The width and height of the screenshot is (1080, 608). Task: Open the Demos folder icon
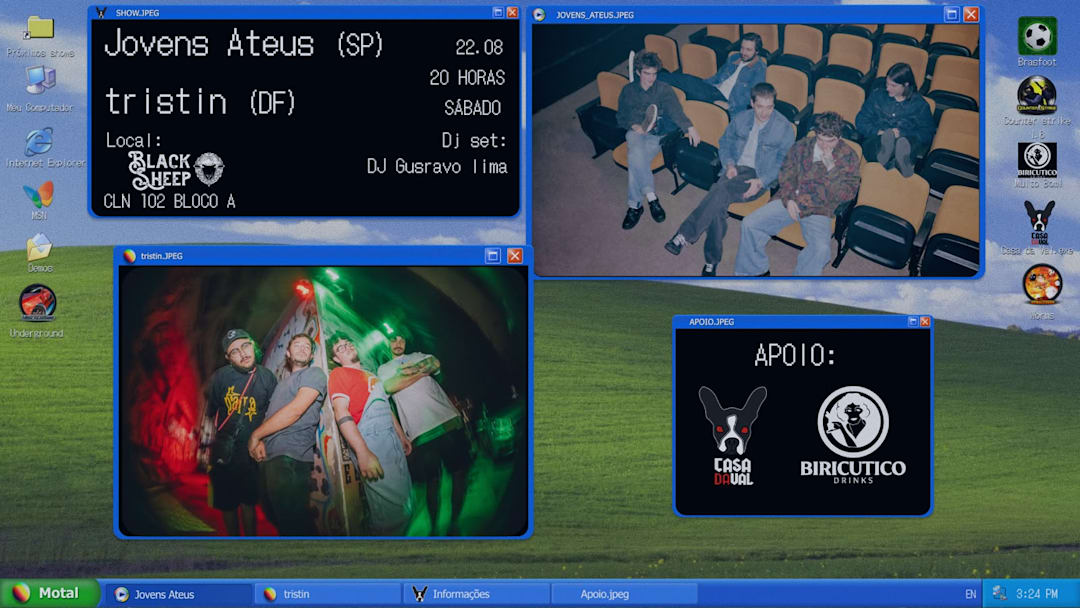click(x=39, y=247)
